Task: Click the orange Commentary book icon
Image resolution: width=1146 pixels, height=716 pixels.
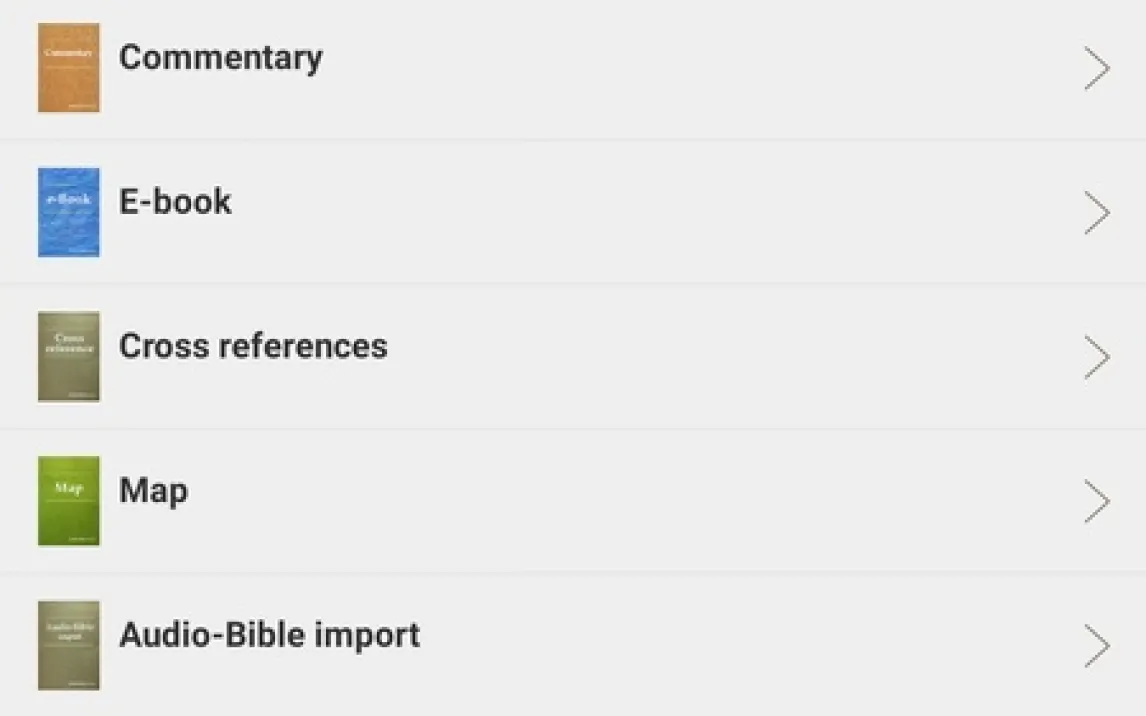Action: [69, 68]
